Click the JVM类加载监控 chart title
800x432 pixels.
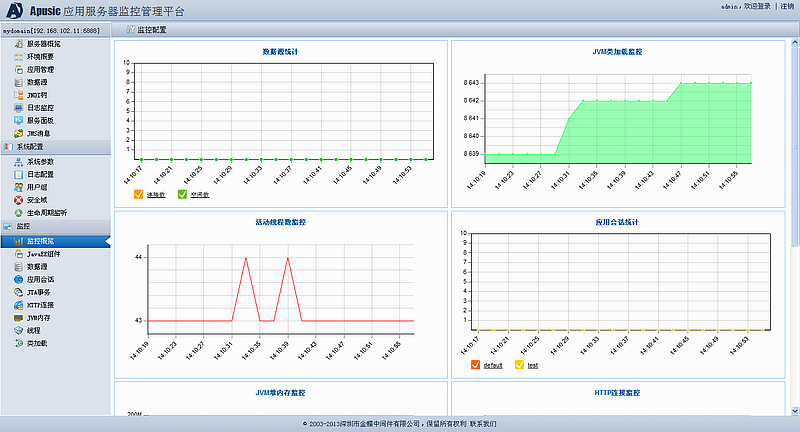pos(617,52)
